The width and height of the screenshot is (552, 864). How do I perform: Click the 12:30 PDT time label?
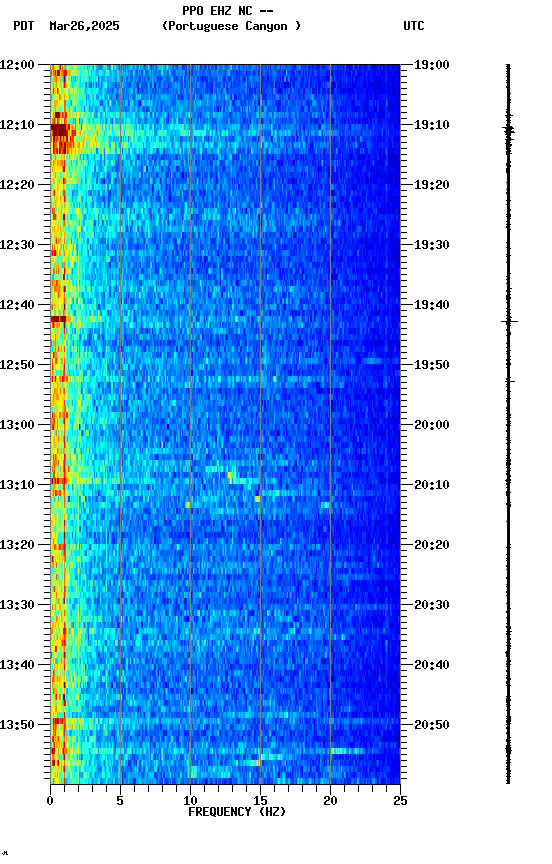pyautogui.click(x=17, y=245)
